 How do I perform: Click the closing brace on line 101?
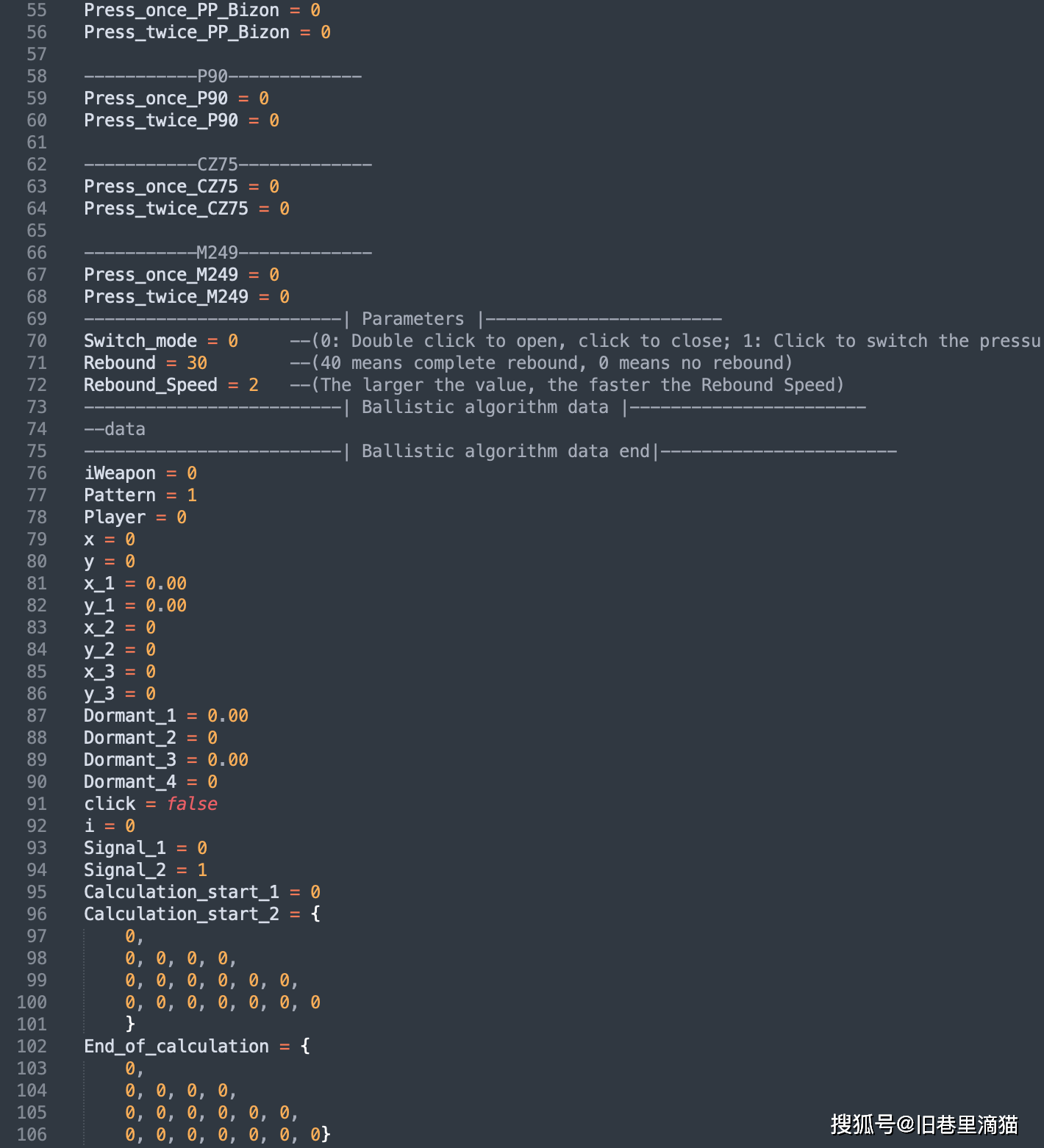coord(130,1024)
